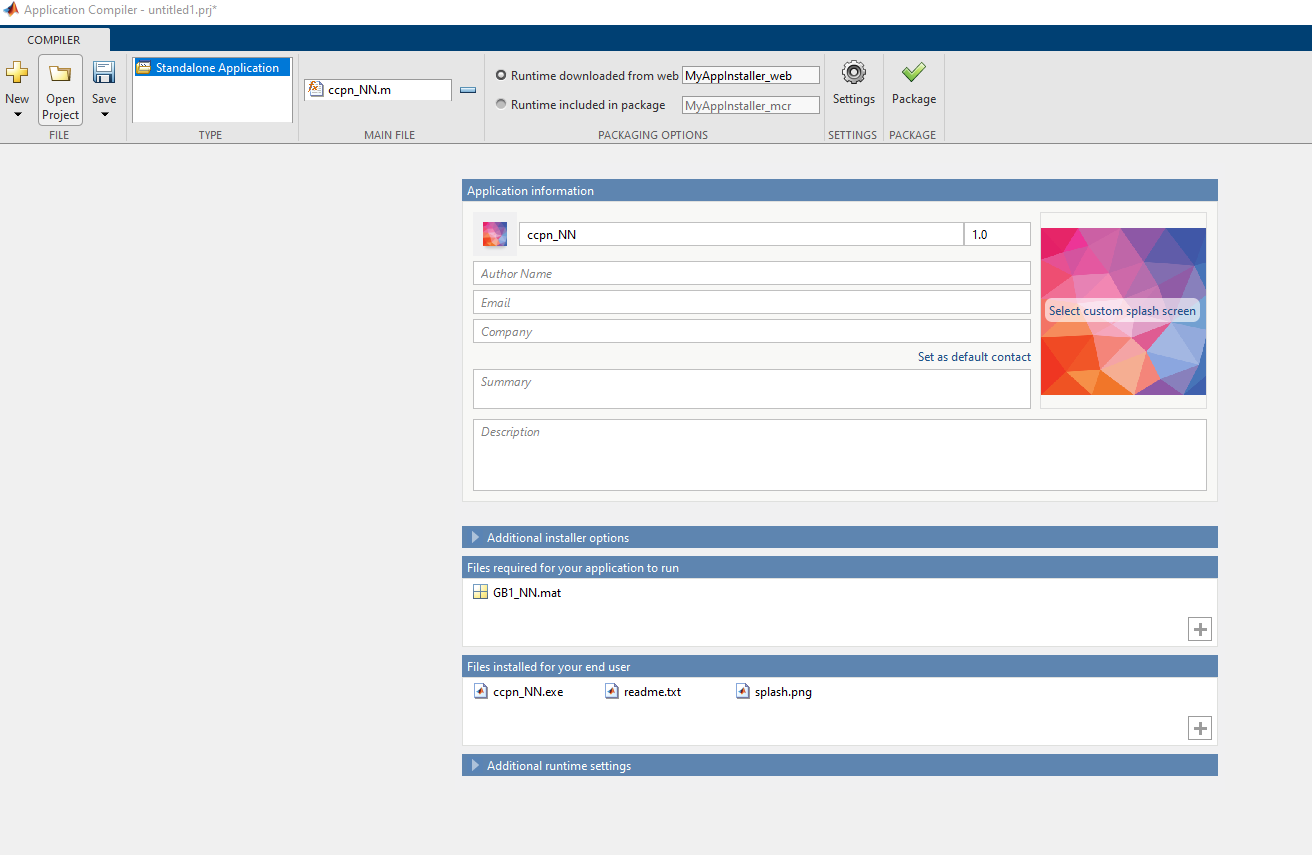This screenshot has width=1312, height=855.
Task: Click the ccpn_NN.m main file field
Action: [379, 90]
